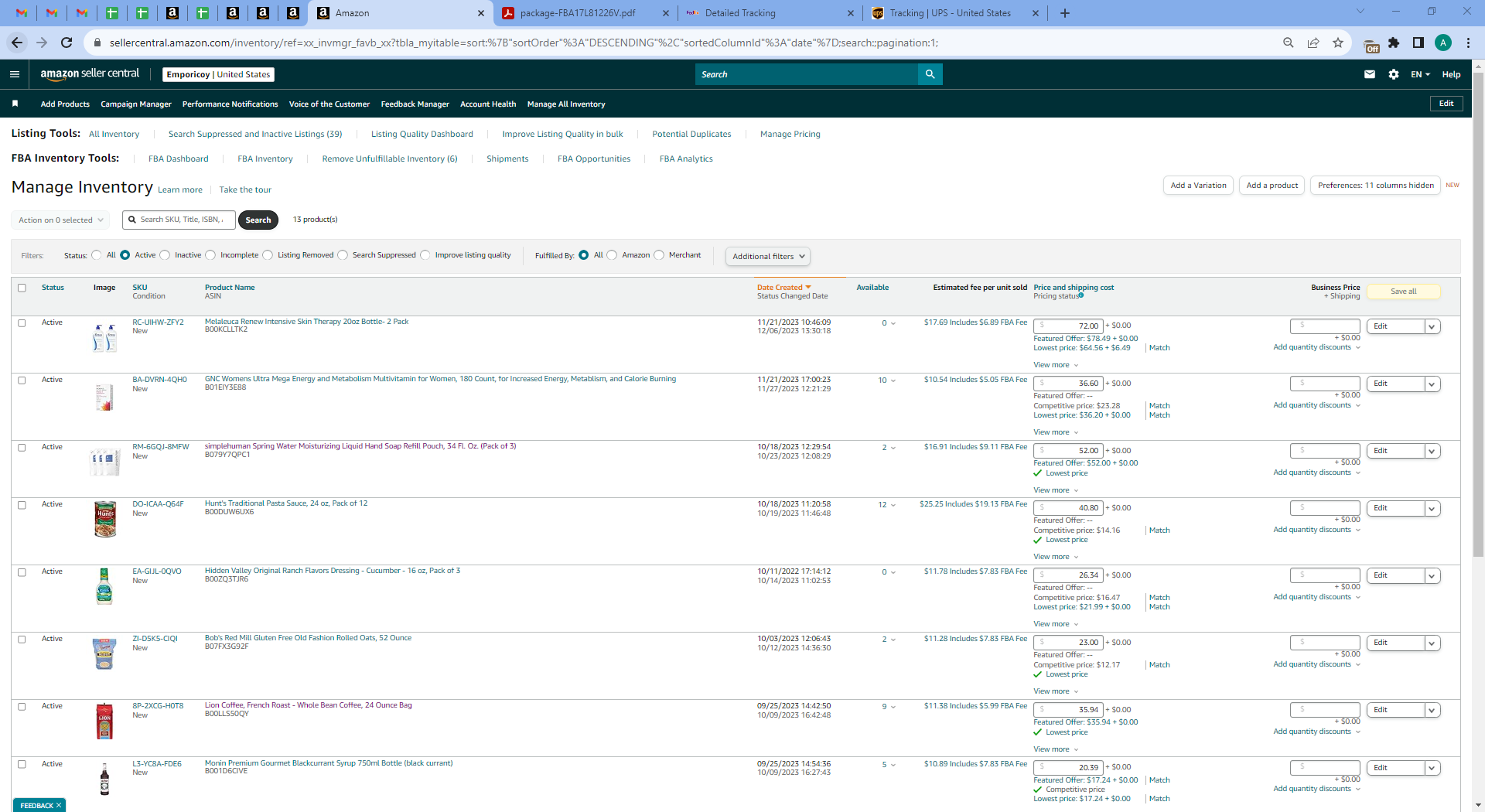Click the Seller Central top search box
This screenshot has width=1485, height=812.
click(807, 74)
